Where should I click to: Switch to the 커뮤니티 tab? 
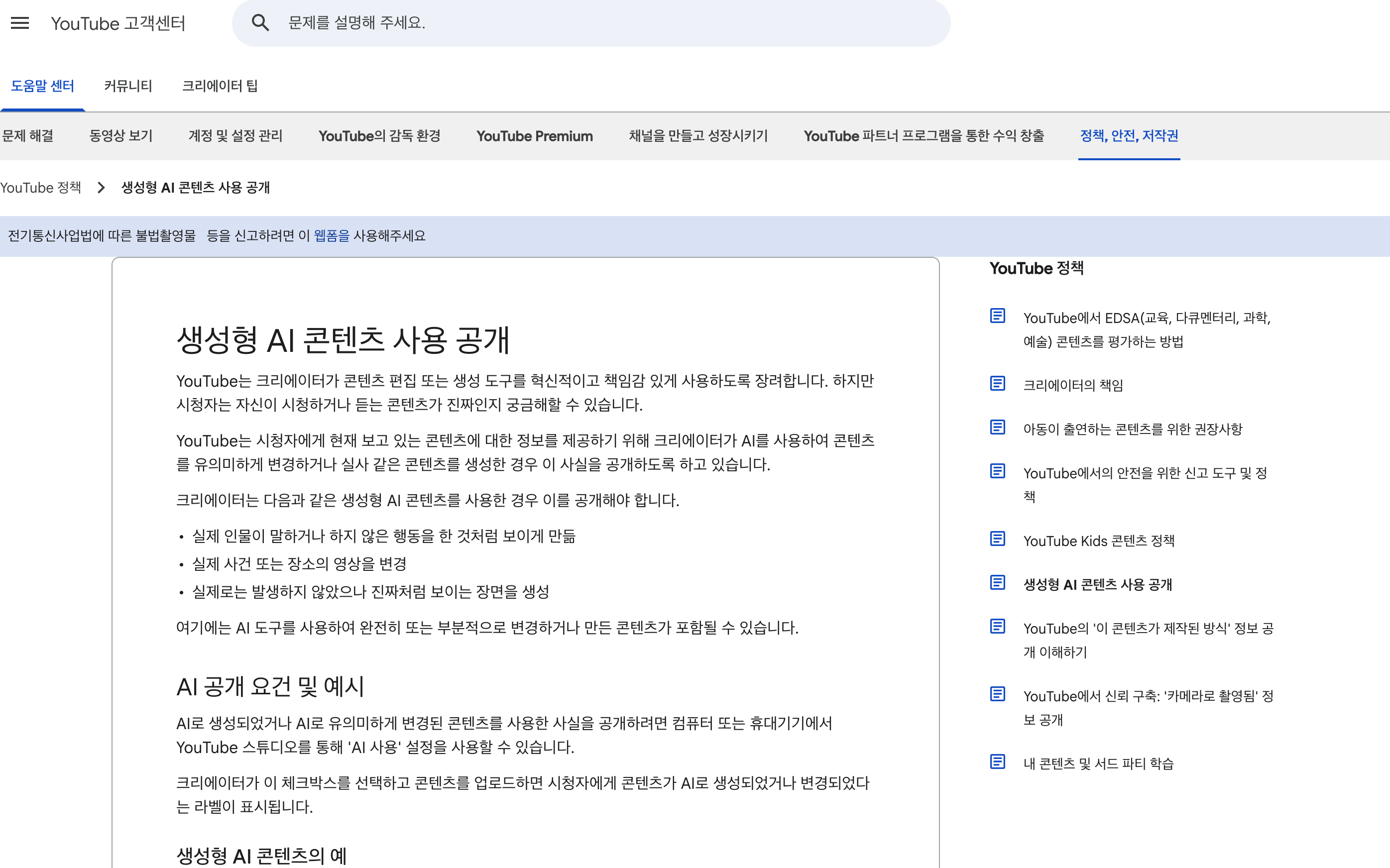tap(128, 86)
